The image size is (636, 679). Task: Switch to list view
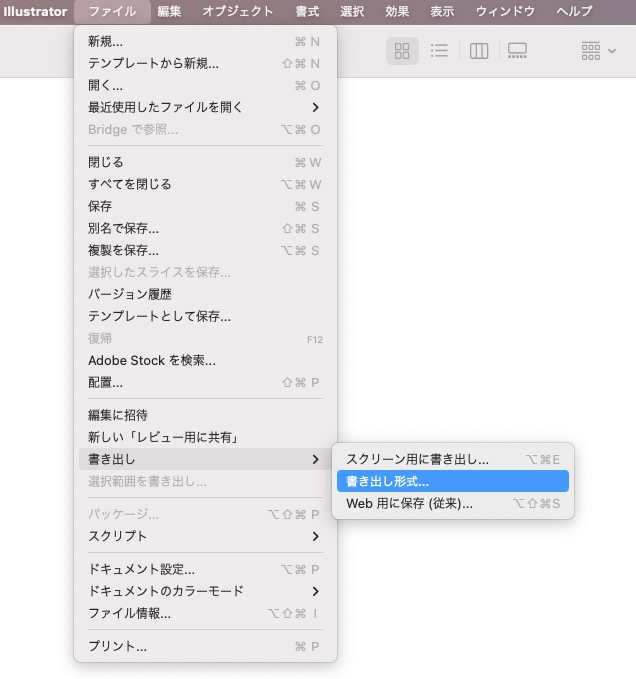(439, 51)
